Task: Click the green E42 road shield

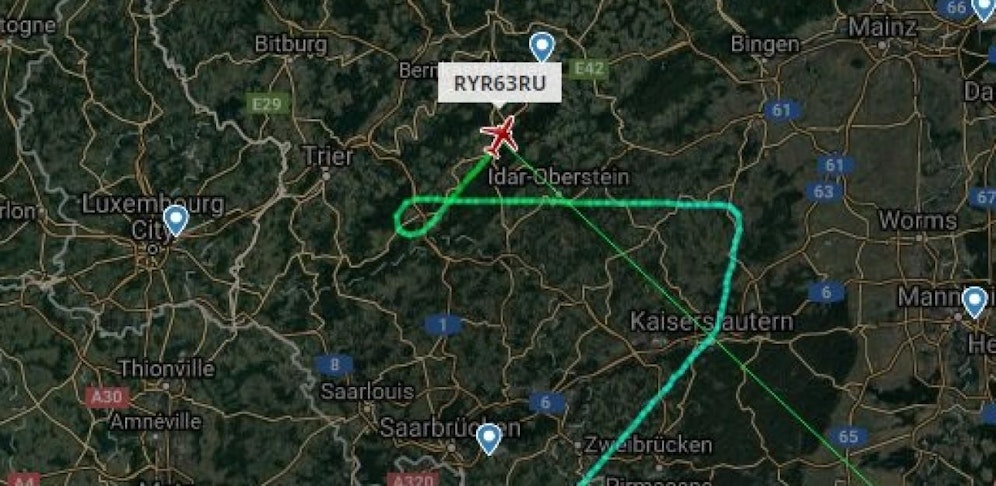Action: pyautogui.click(x=588, y=69)
